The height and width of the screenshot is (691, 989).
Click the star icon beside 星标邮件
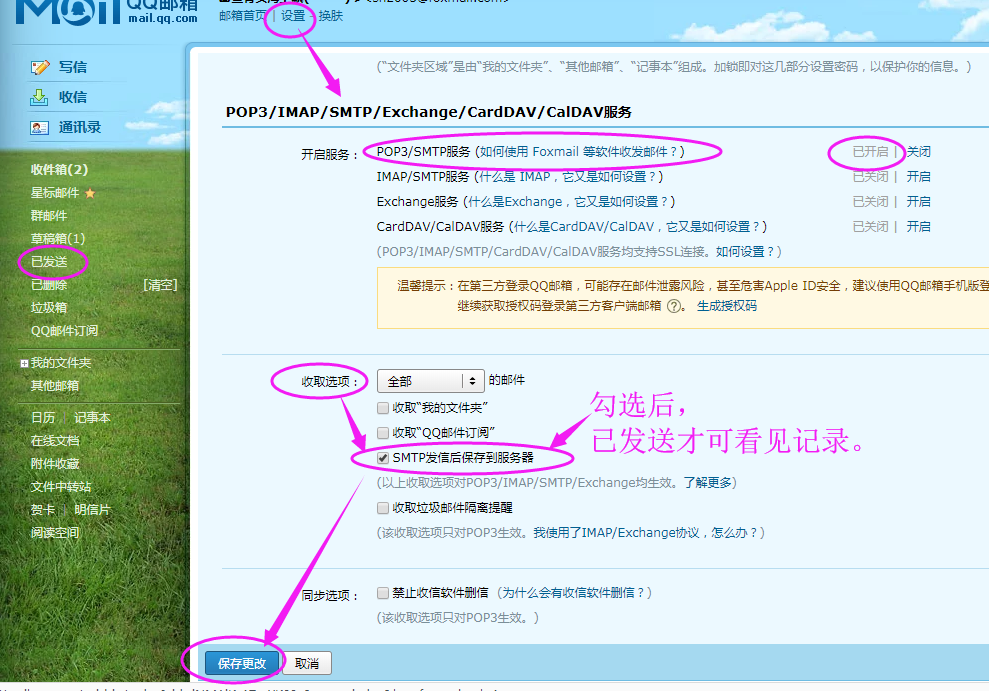tap(90, 193)
